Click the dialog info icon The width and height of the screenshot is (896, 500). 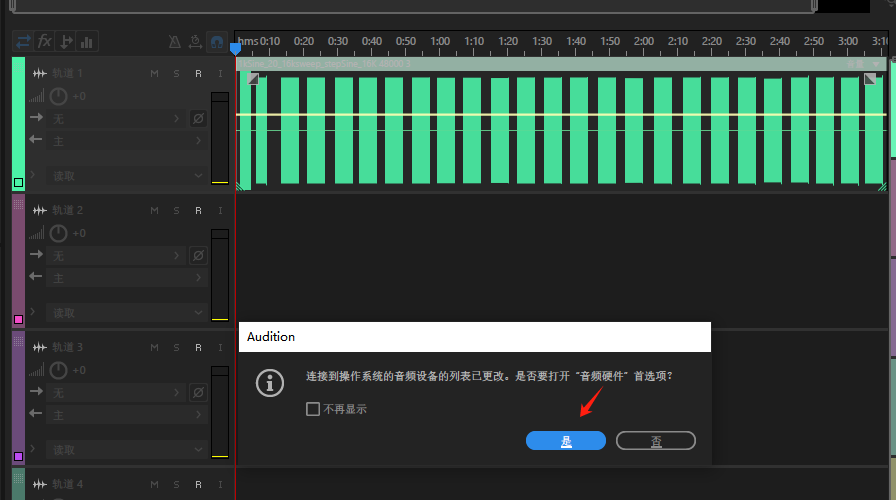tap(270, 383)
